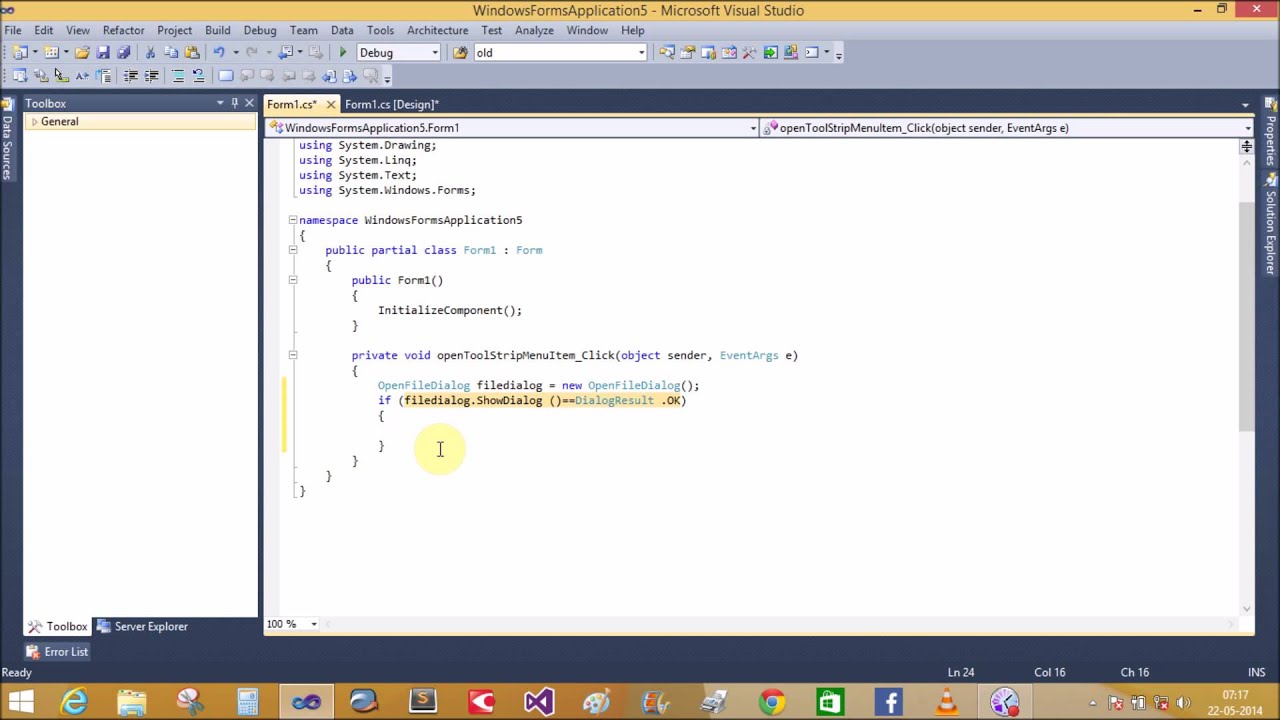This screenshot has height=720, width=1280.
Task: Click the Paste clipboard icon
Action: tap(192, 52)
